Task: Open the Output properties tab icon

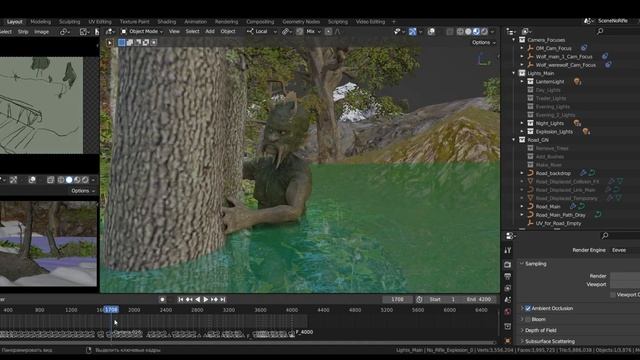Action: 508,277
